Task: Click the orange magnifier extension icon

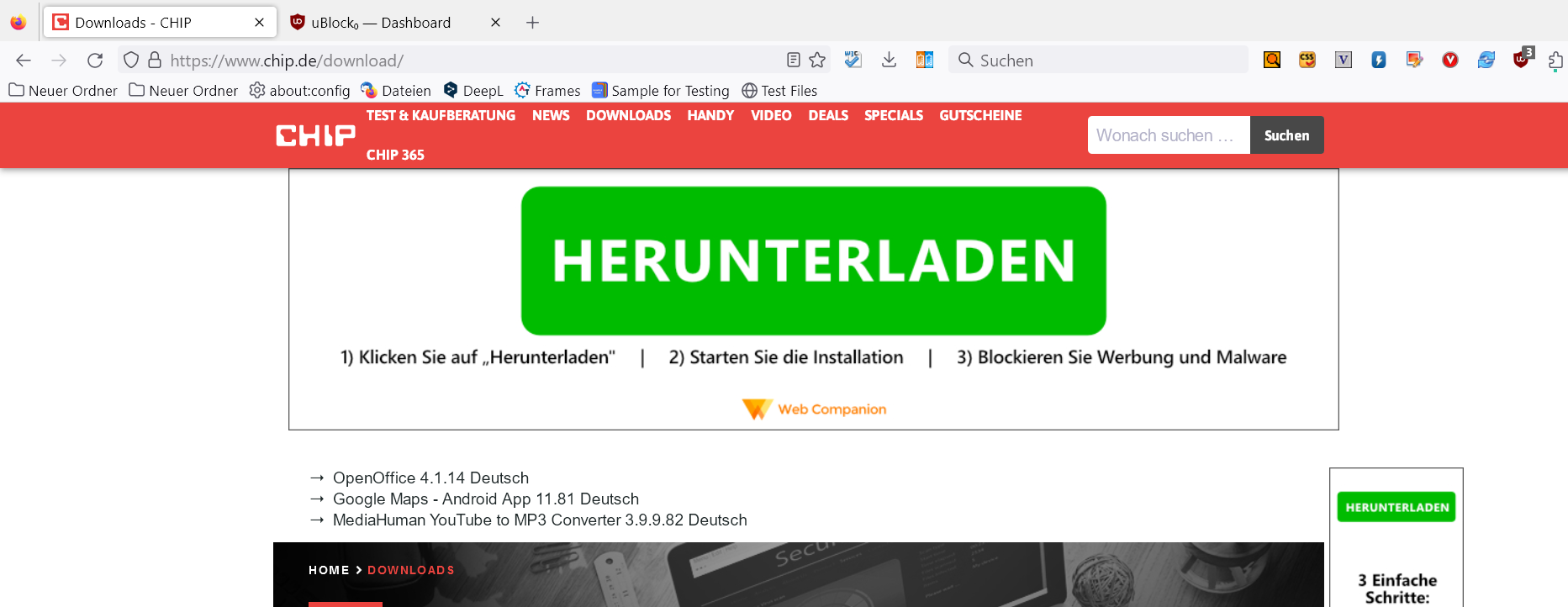Action: point(1272,60)
